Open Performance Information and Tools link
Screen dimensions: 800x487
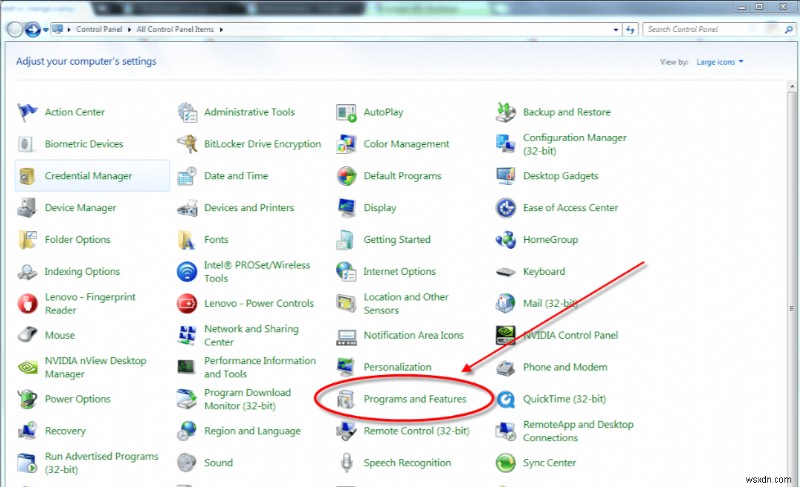260,367
